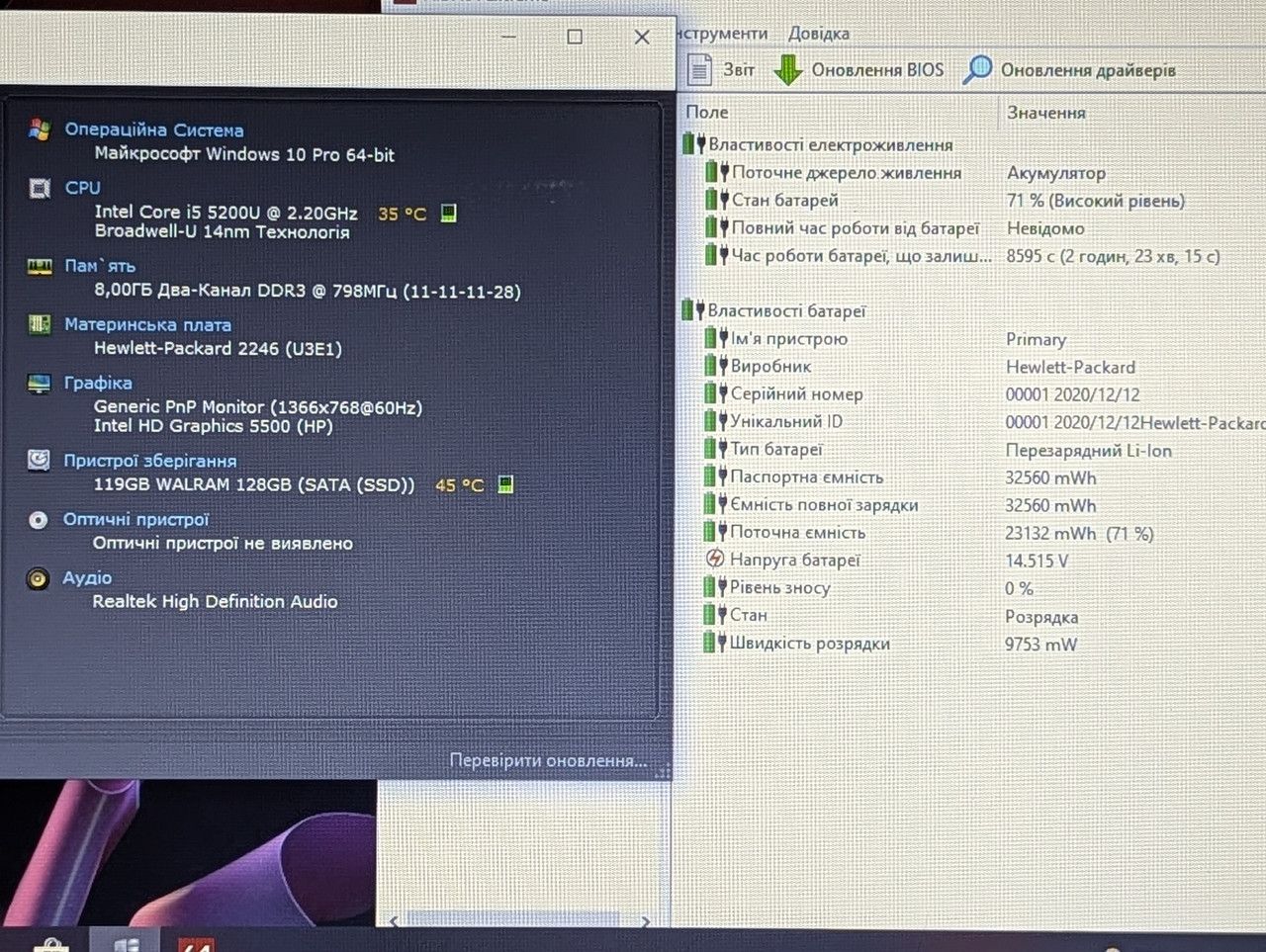Click the drive icon beside Пристрої зберігання

39,460
